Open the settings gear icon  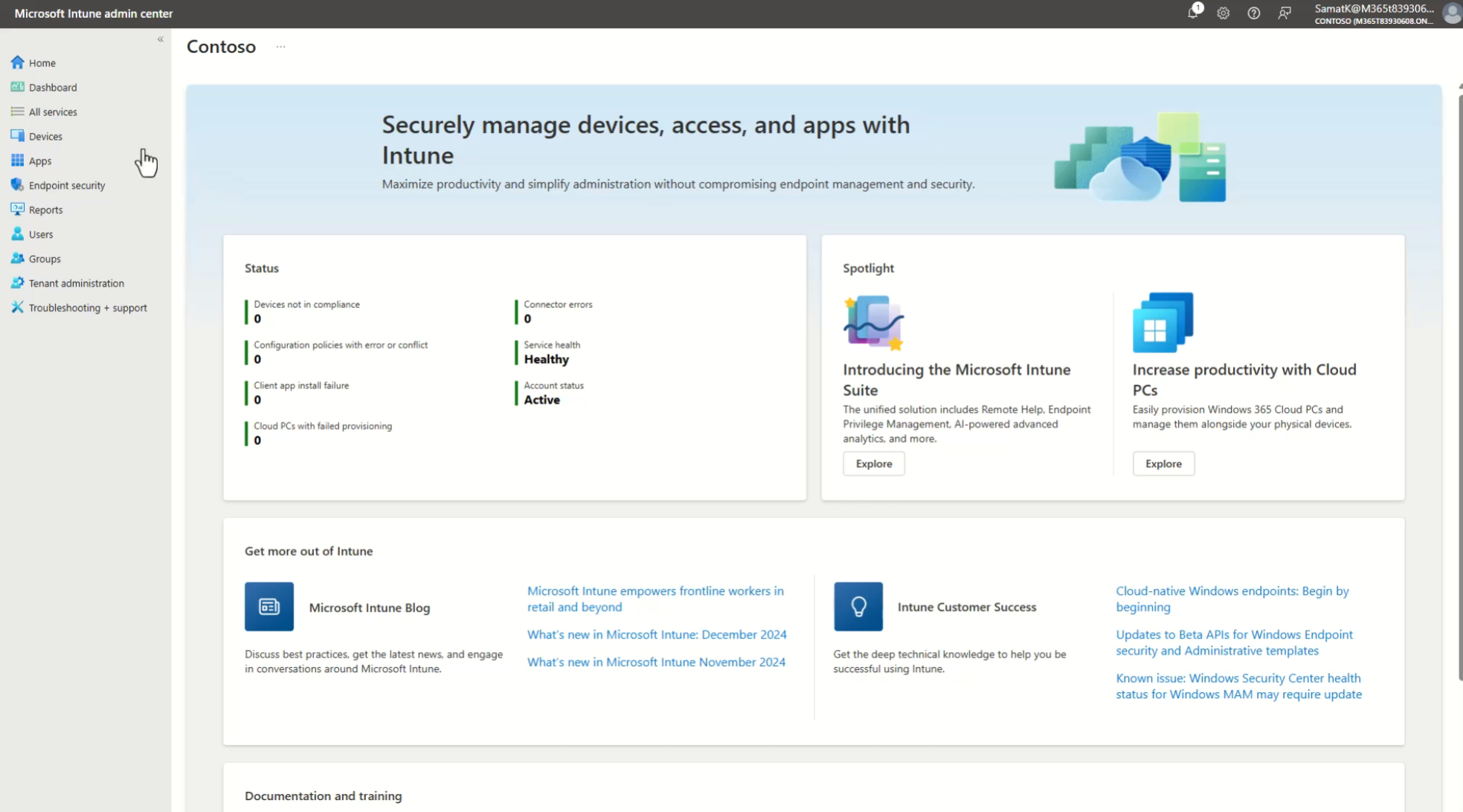point(1224,13)
